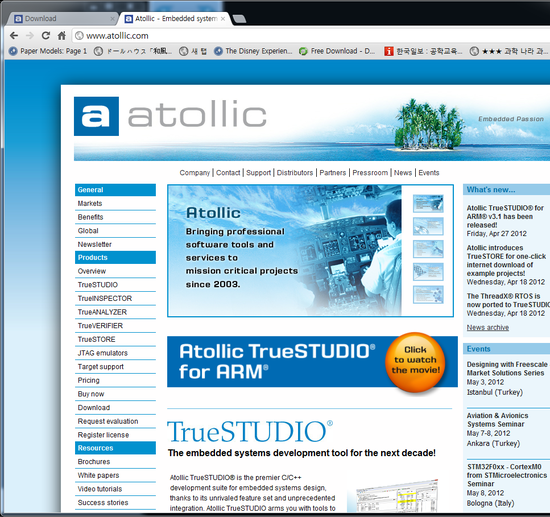Screen dimensions: 550x517
Task: Open the Download sidebar link
Action: click(94, 408)
